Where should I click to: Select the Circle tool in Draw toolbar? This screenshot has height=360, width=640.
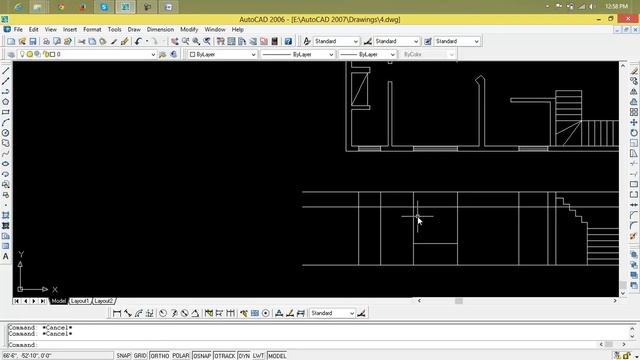[6, 133]
